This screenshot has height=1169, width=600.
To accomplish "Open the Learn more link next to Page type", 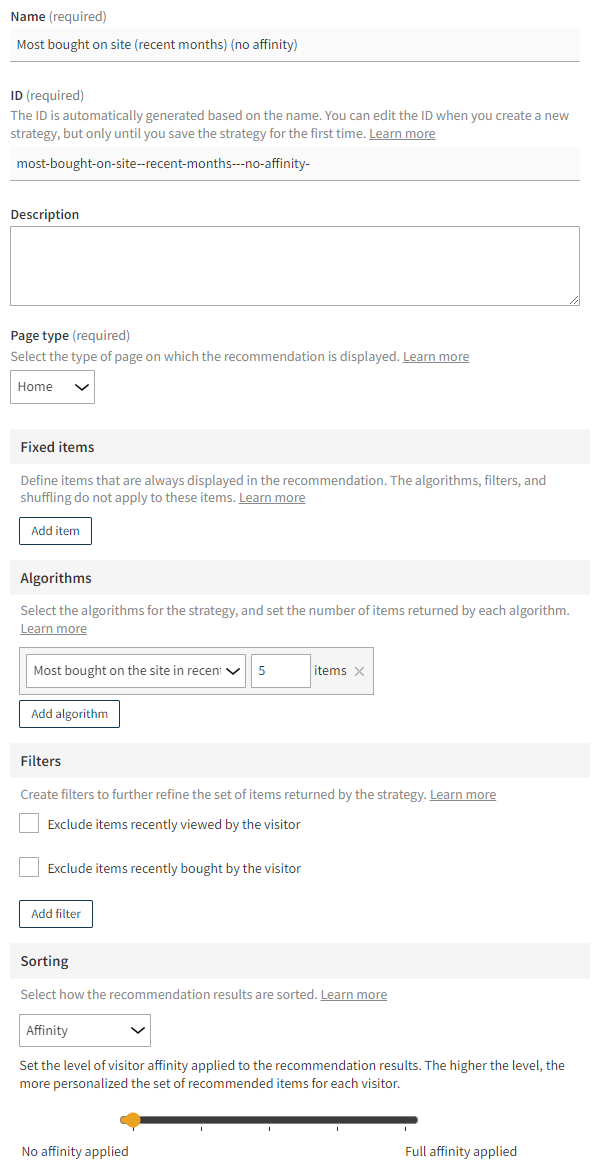I will click(435, 355).
